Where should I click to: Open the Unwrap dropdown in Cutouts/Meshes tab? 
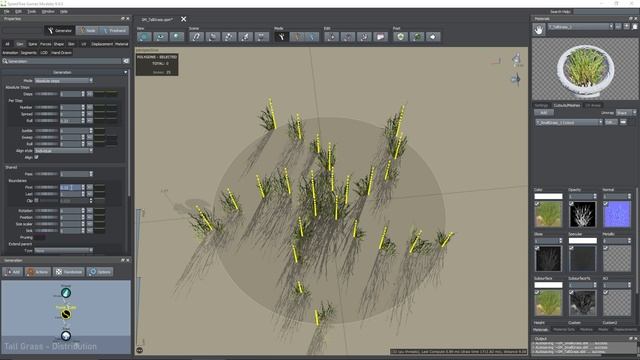[x=626, y=113]
